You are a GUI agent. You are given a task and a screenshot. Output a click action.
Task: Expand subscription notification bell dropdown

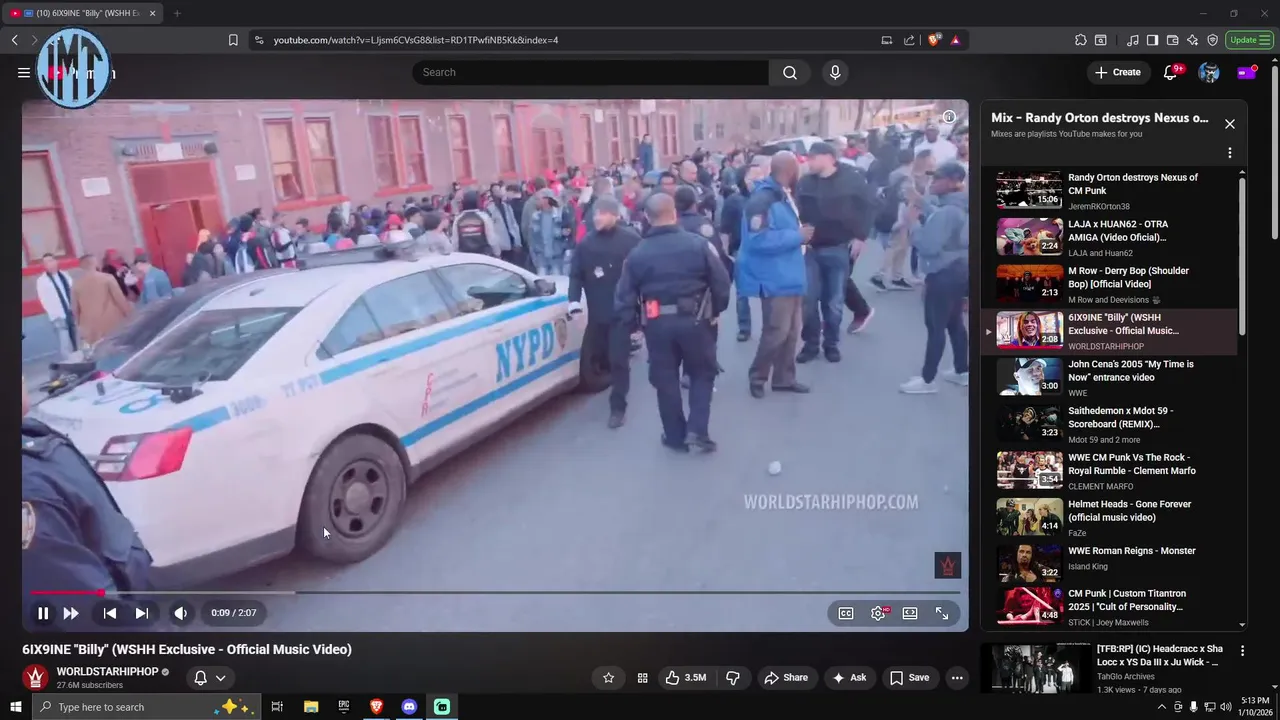[x=210, y=677]
